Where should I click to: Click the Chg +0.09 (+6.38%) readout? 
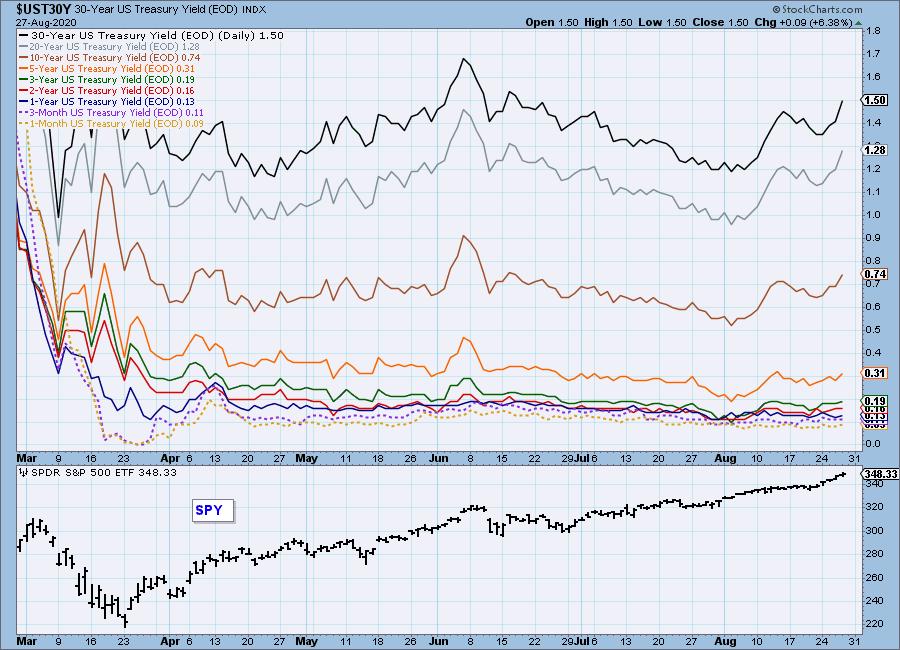tap(804, 22)
